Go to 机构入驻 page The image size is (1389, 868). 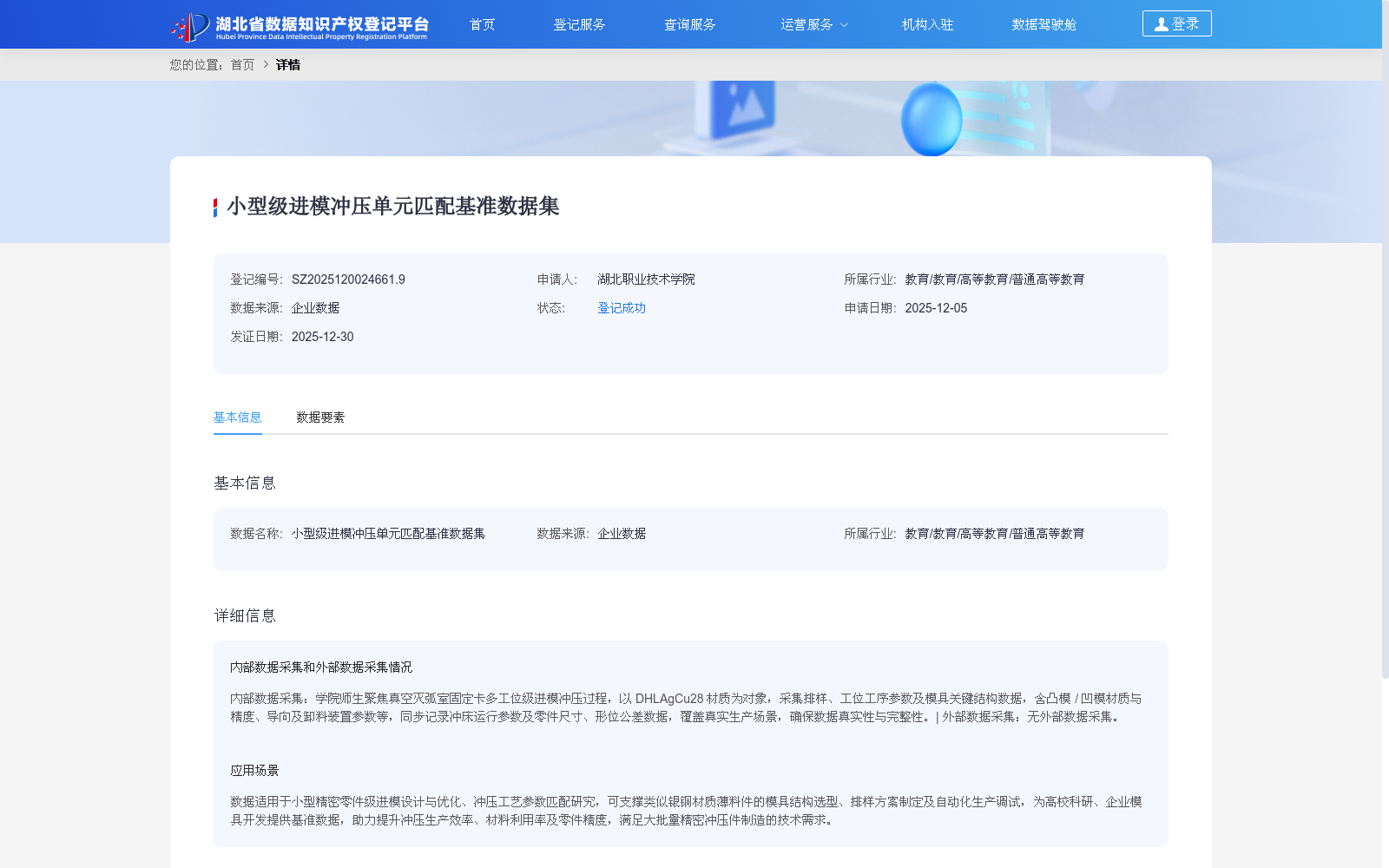click(927, 24)
